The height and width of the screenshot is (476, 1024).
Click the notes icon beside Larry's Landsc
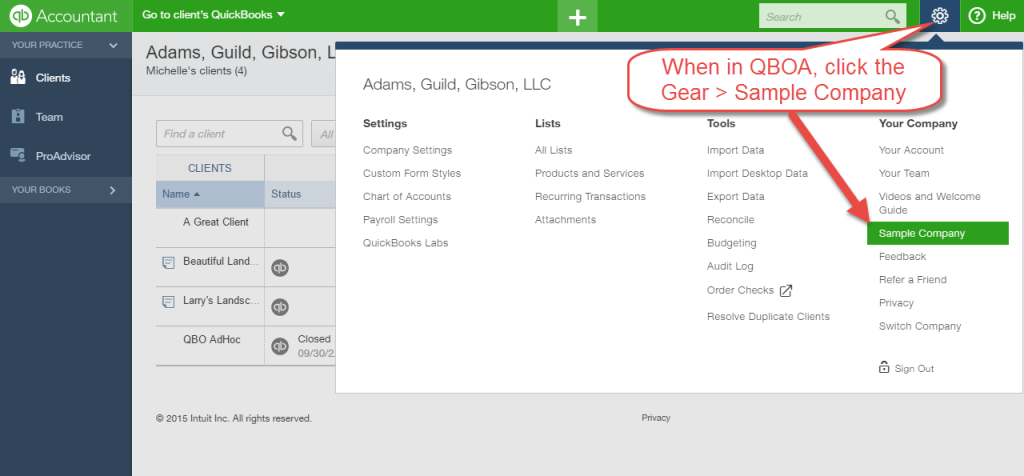point(168,302)
